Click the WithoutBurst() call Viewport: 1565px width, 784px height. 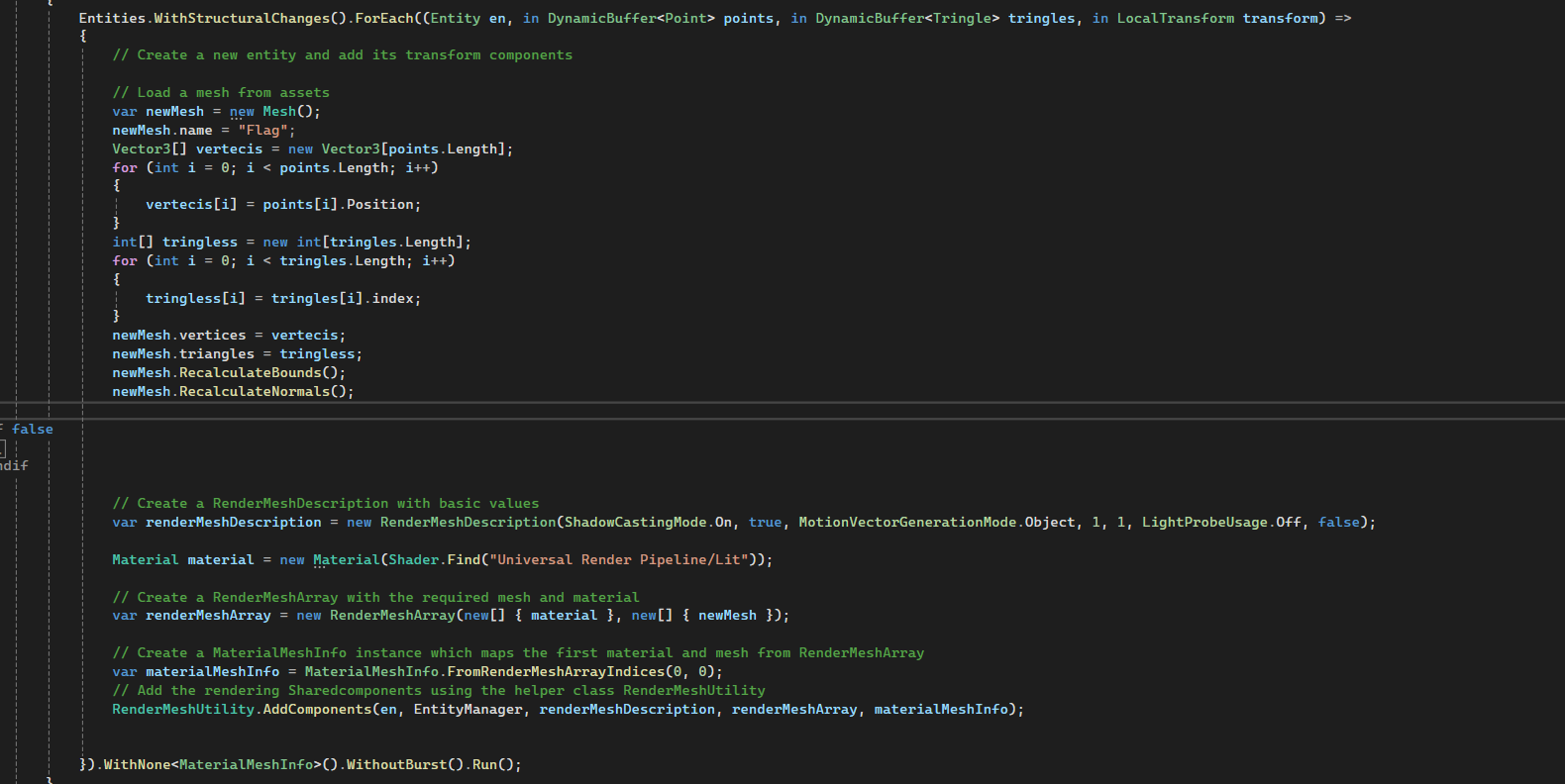click(x=405, y=765)
